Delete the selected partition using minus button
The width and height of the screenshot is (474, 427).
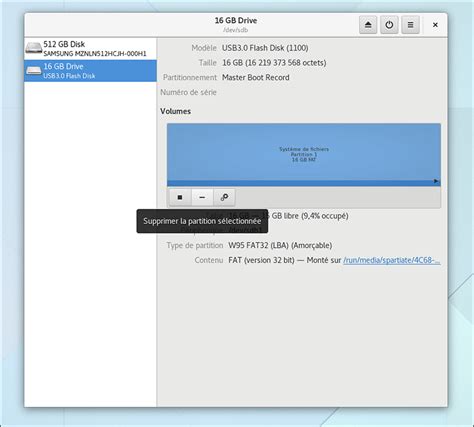coord(202,197)
